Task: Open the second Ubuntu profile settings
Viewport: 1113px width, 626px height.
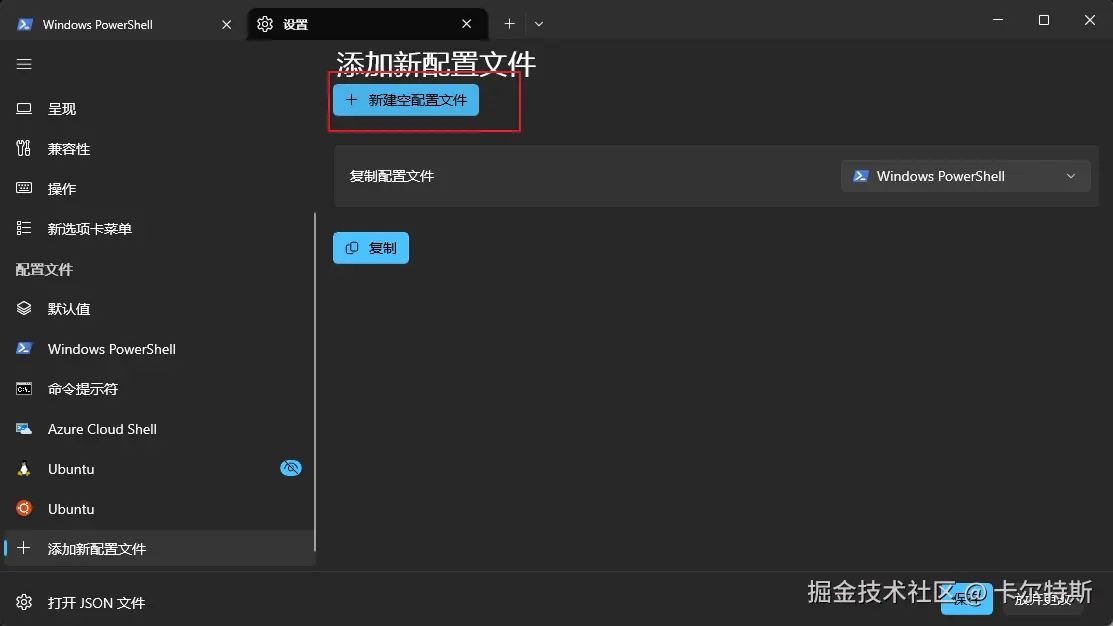Action: pyautogui.click(x=71, y=508)
